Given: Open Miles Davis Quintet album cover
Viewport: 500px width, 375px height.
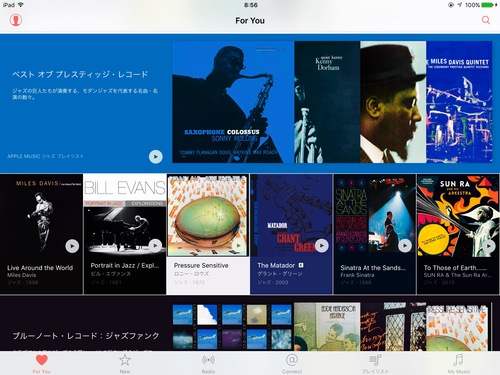Looking at the screenshot, I should click(459, 102).
